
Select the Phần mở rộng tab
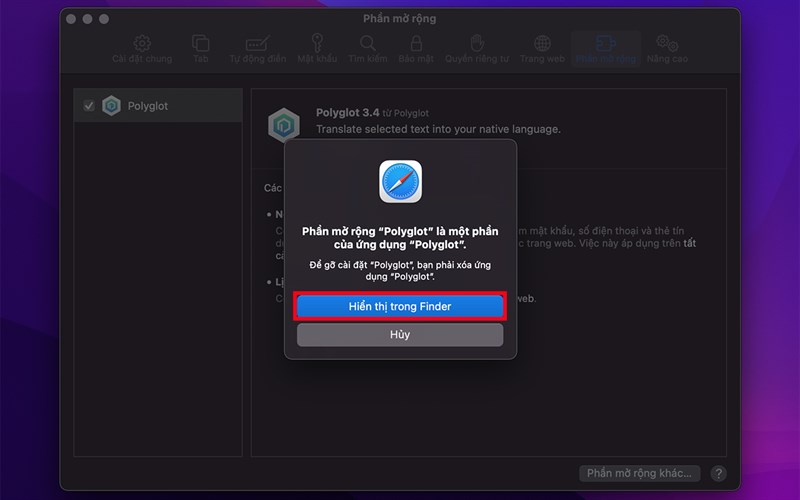click(x=606, y=49)
